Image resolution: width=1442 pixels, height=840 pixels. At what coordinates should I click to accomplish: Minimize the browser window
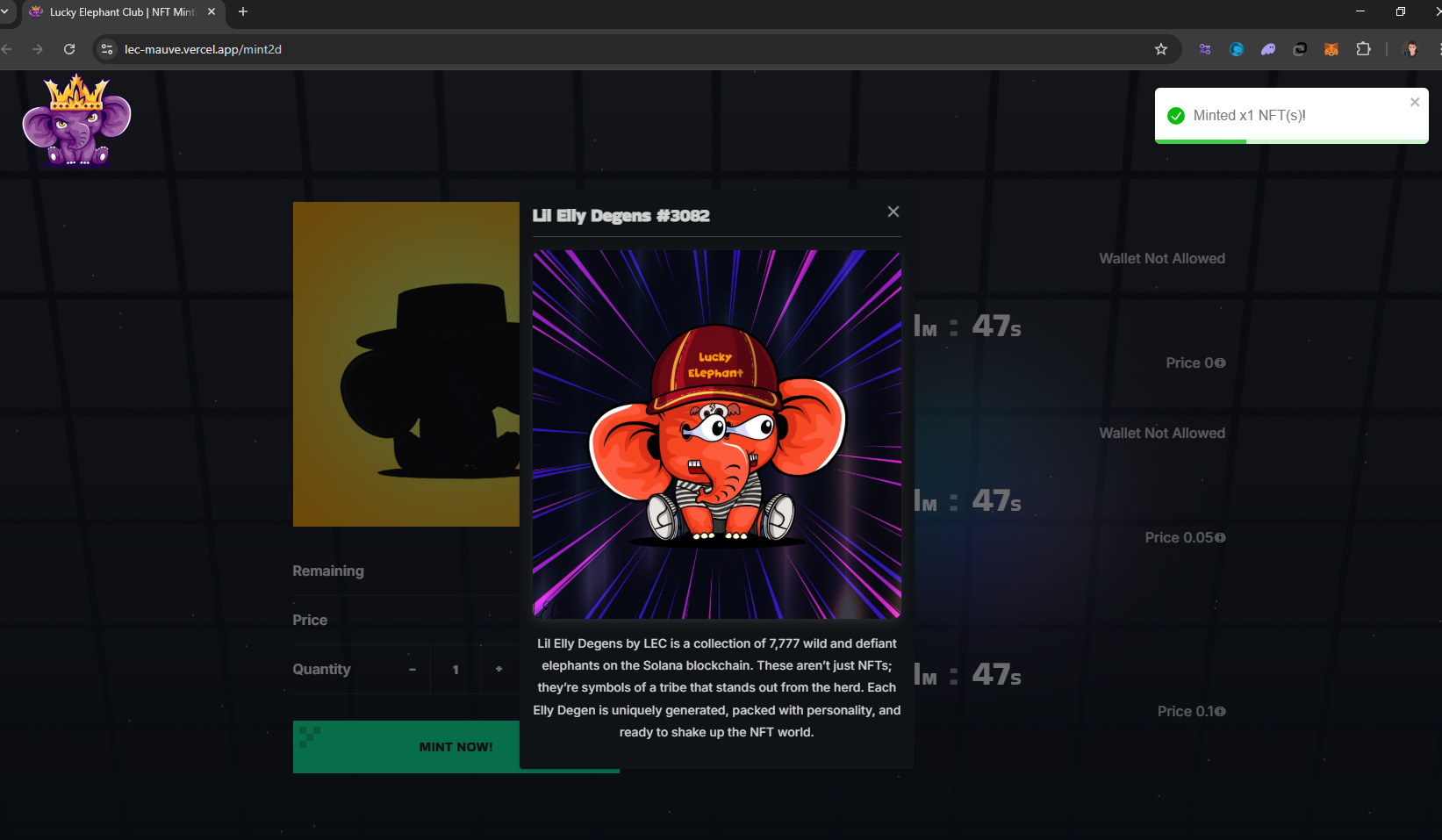[x=1360, y=11]
